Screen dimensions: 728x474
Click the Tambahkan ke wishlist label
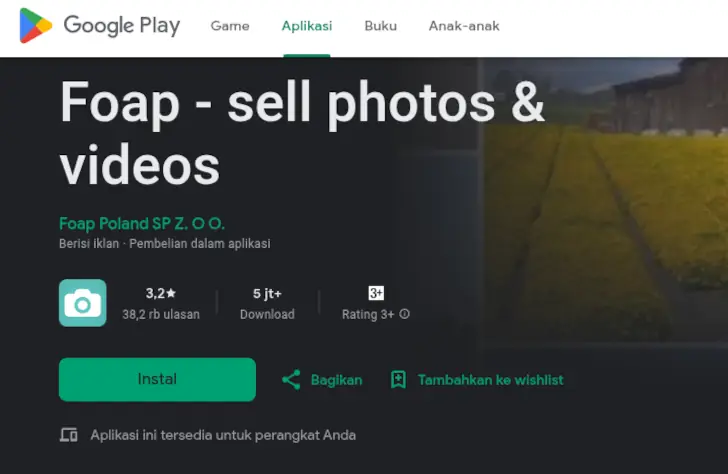point(490,380)
